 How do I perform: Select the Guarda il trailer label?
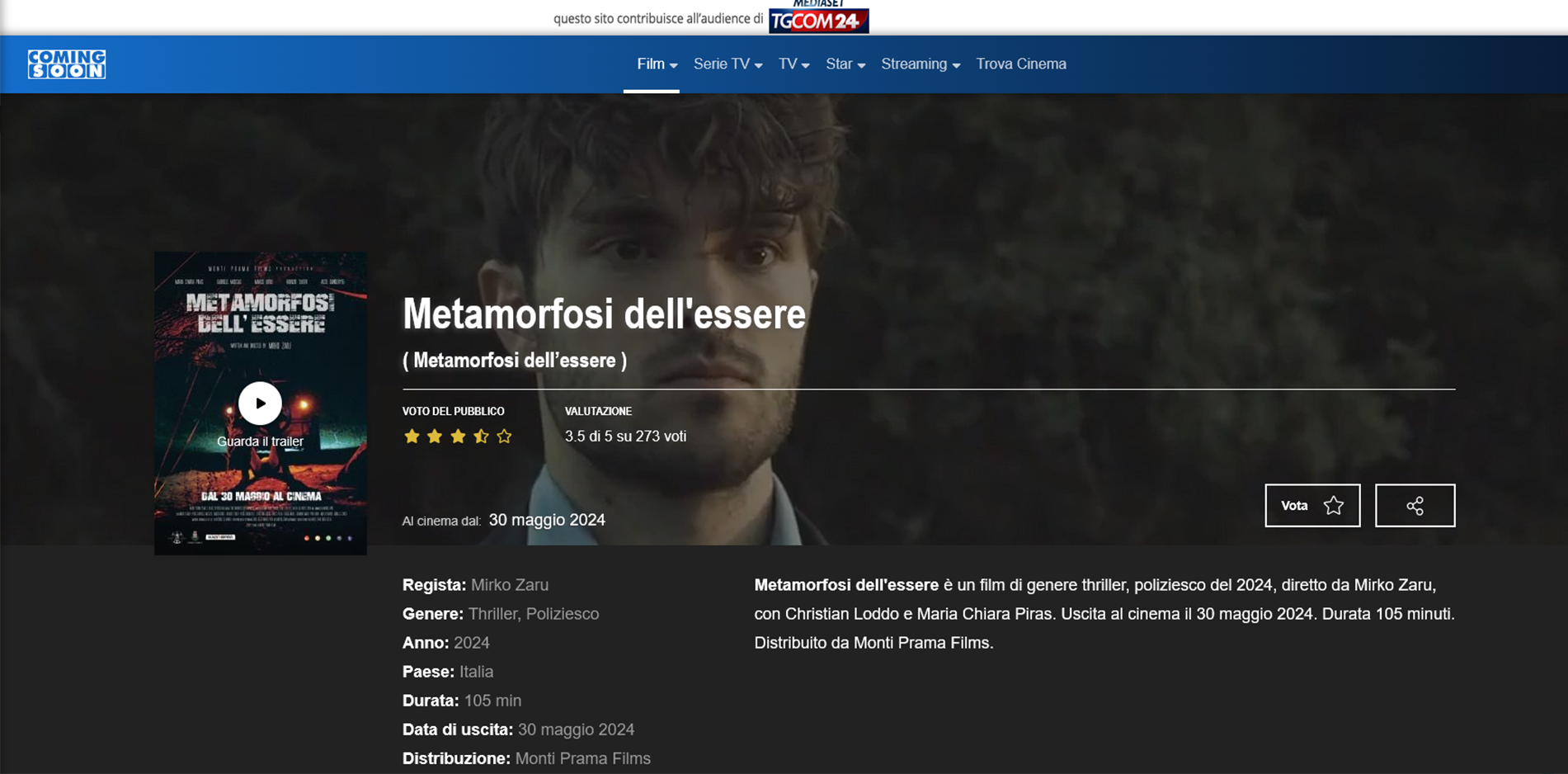(260, 441)
